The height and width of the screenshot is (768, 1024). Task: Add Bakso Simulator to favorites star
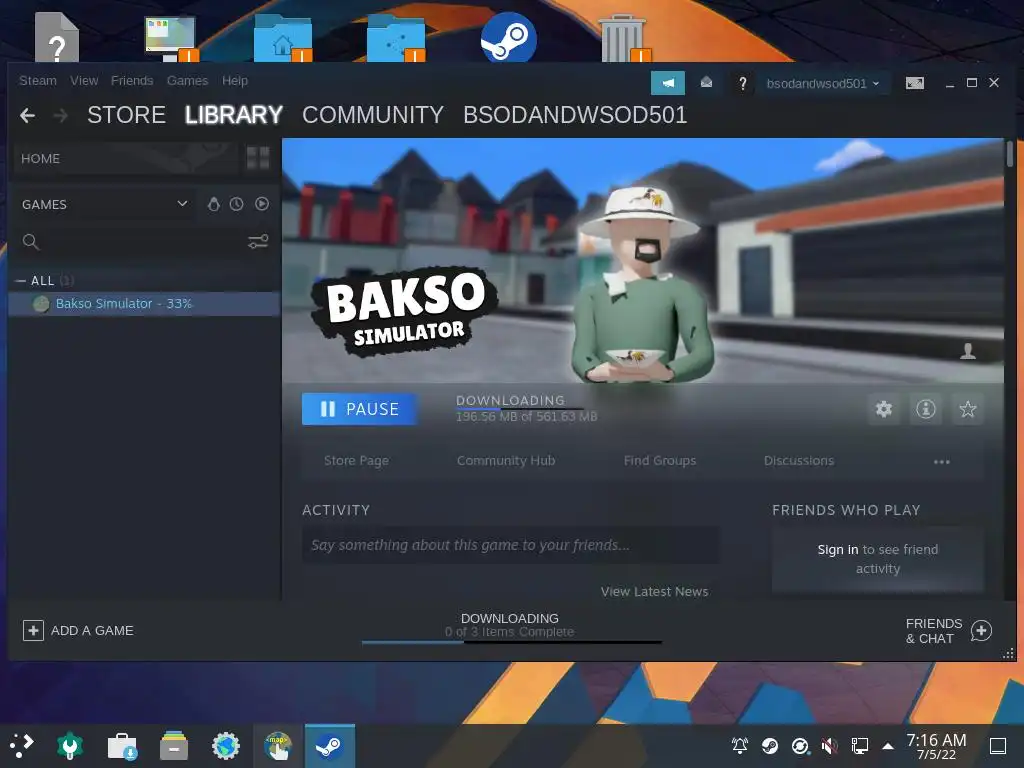coord(967,409)
